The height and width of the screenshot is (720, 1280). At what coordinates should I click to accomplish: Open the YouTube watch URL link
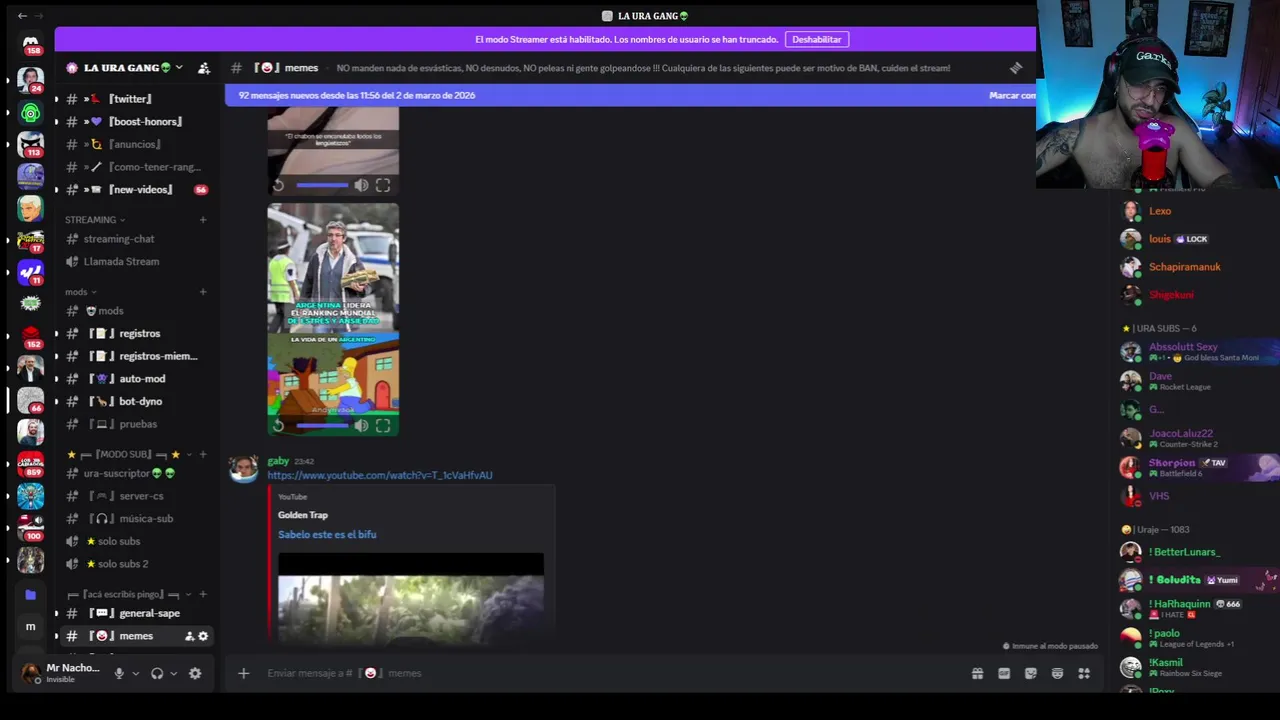tap(380, 475)
